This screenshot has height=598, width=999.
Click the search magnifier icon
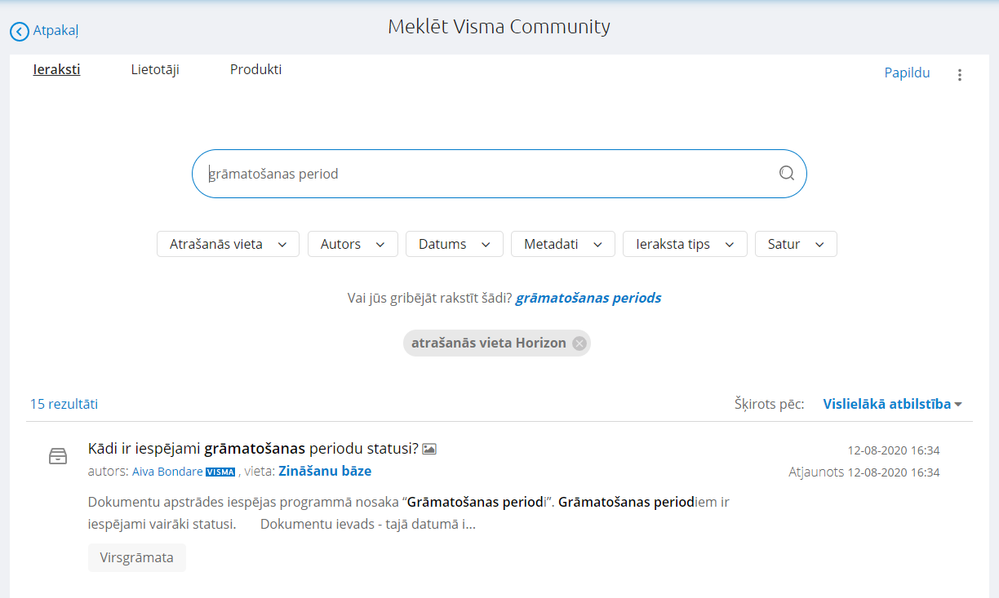(786, 173)
